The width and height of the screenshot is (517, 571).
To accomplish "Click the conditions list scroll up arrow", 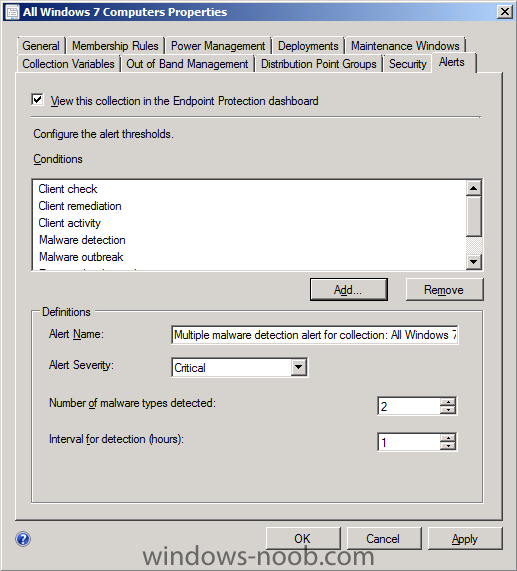I will [473, 188].
